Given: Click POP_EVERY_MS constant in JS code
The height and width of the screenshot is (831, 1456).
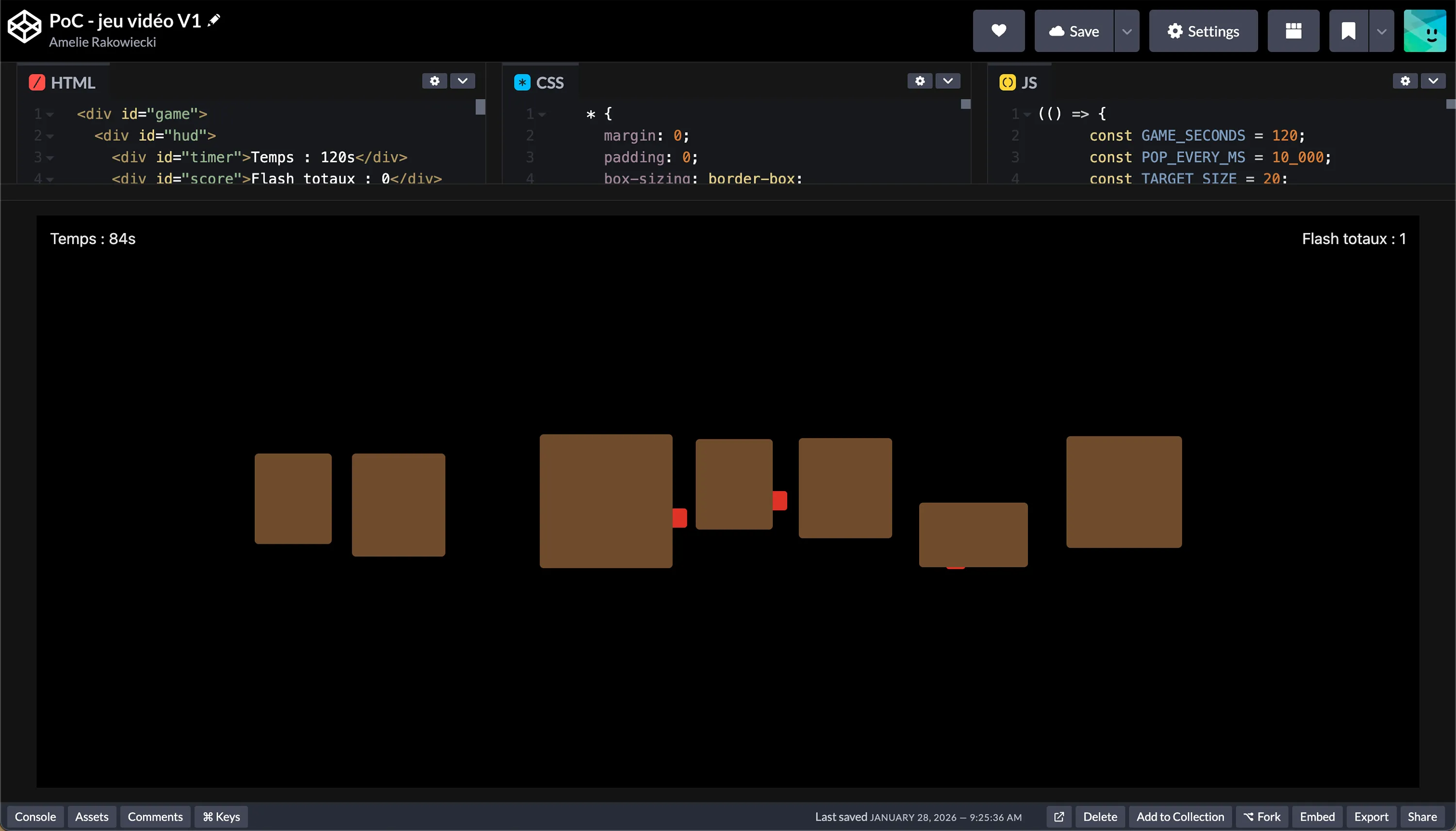Looking at the screenshot, I should [x=1193, y=158].
